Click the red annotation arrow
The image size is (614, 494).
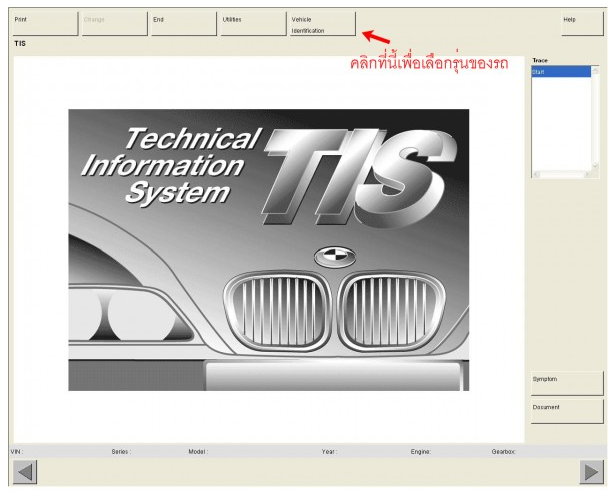375,38
